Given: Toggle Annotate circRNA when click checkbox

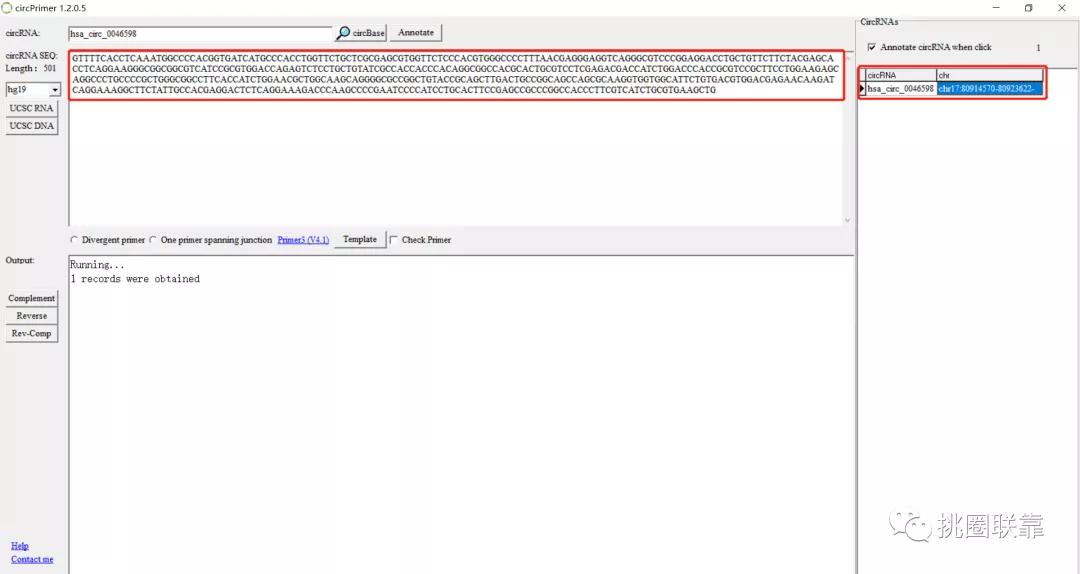Looking at the screenshot, I should [872, 47].
